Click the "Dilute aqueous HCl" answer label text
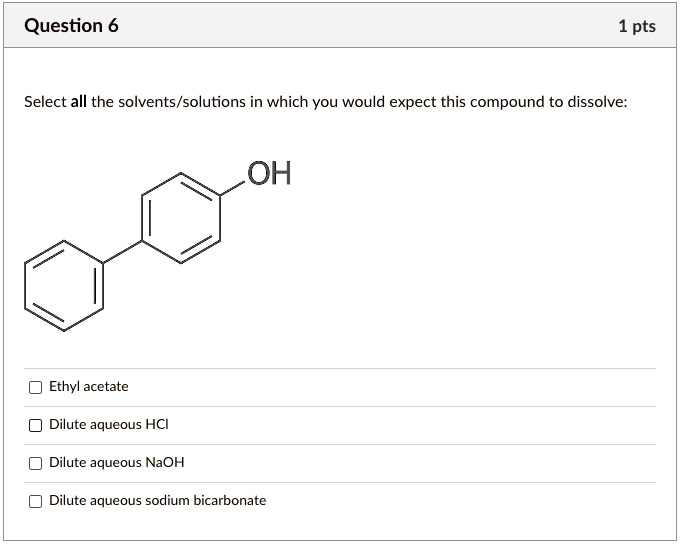Viewport: 685px width, 546px height. [109, 425]
